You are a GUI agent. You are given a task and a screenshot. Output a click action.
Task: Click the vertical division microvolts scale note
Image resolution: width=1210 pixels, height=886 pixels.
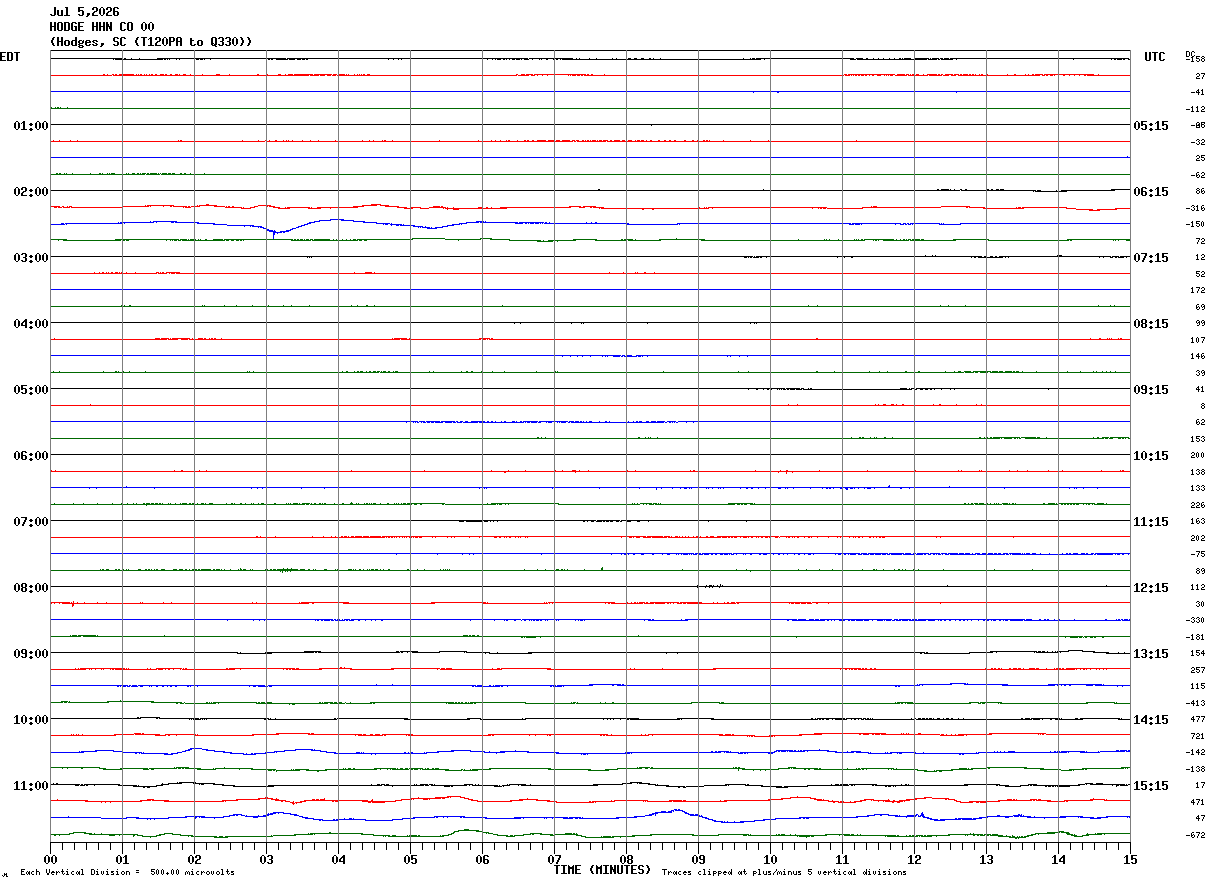pos(127,873)
